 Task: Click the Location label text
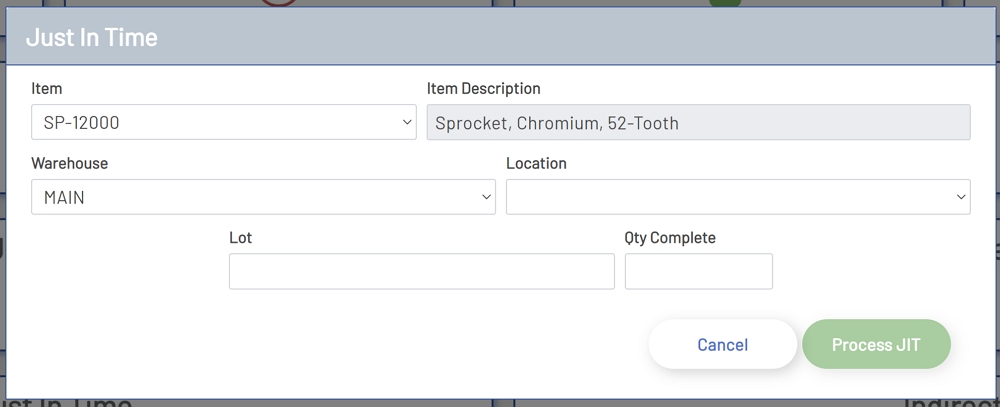tap(536, 163)
